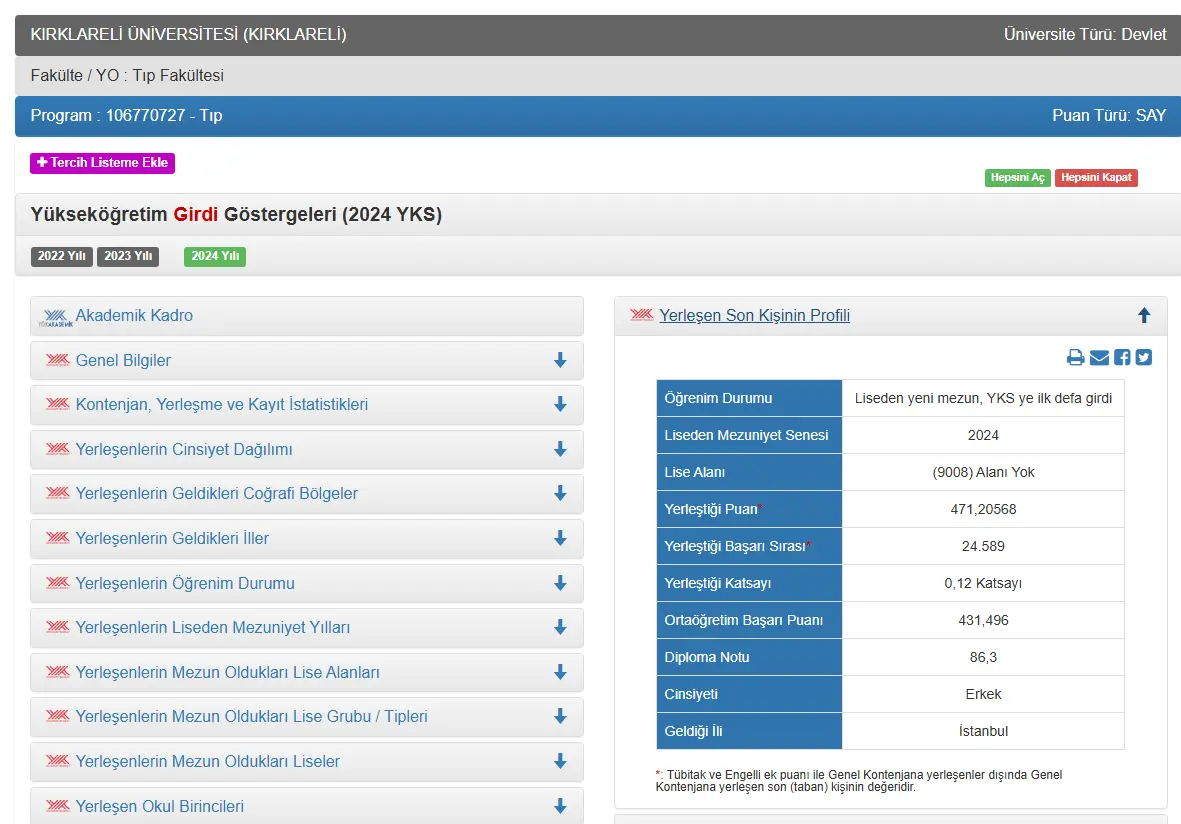Viewport: 1181px width, 824px height.
Task: Switch to 2022 Yılı tab
Action: click(62, 256)
